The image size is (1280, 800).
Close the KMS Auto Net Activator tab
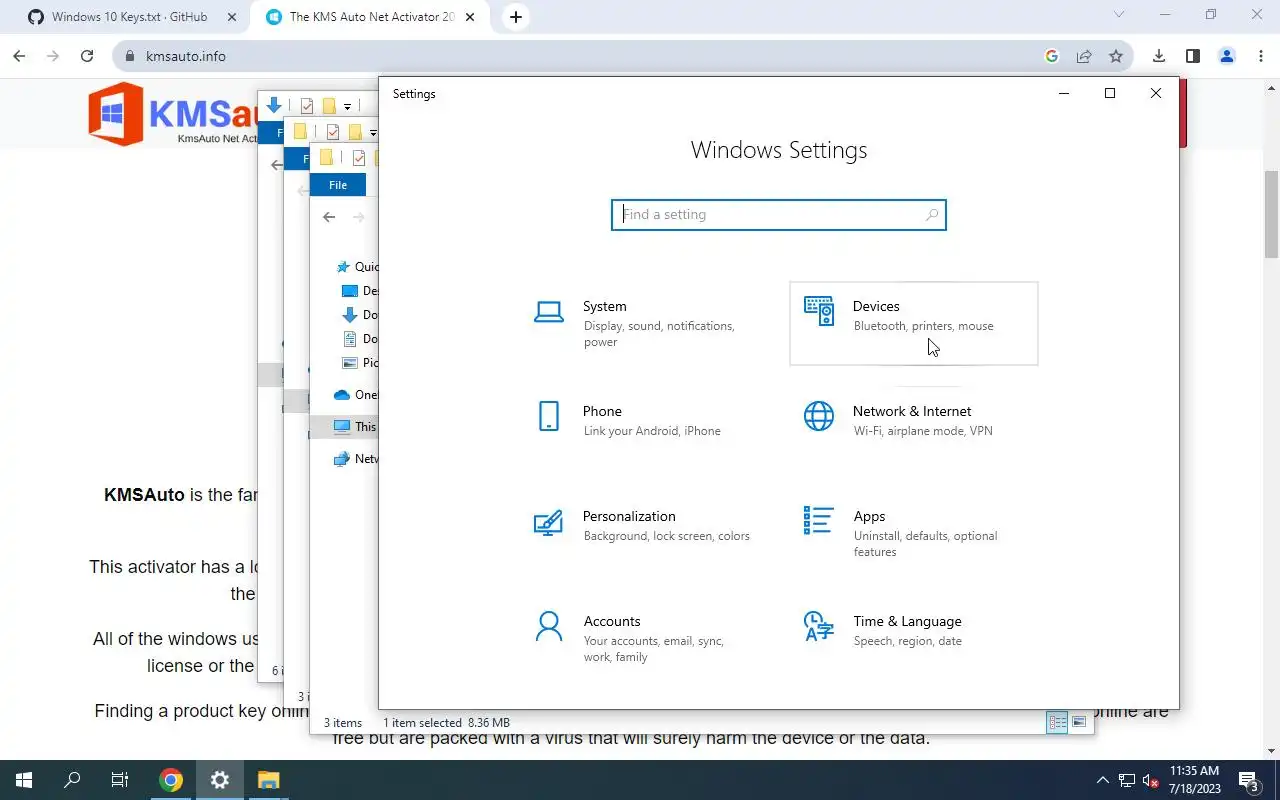tap(470, 17)
